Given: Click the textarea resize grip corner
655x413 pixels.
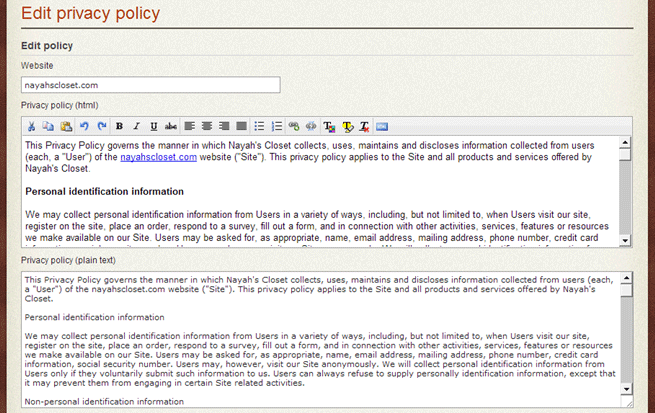Looking at the screenshot, I should [629, 403].
